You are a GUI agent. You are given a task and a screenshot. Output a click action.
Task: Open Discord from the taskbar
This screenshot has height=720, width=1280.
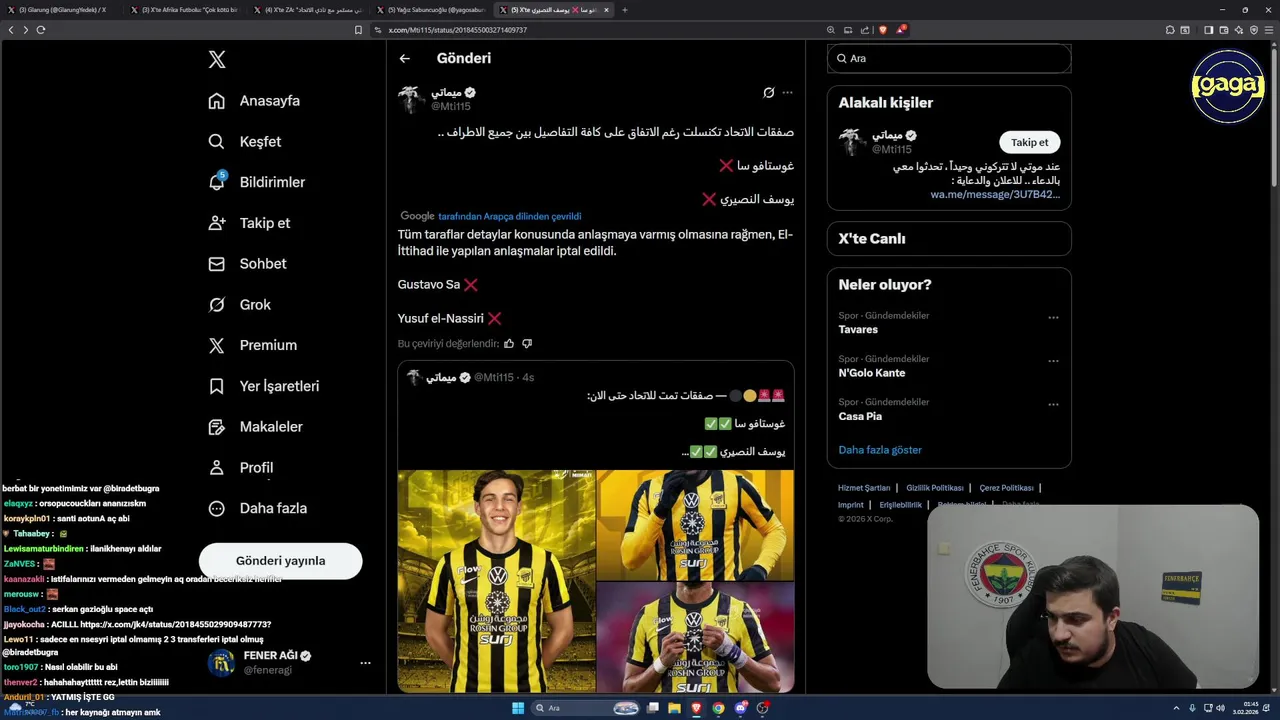[x=741, y=708]
